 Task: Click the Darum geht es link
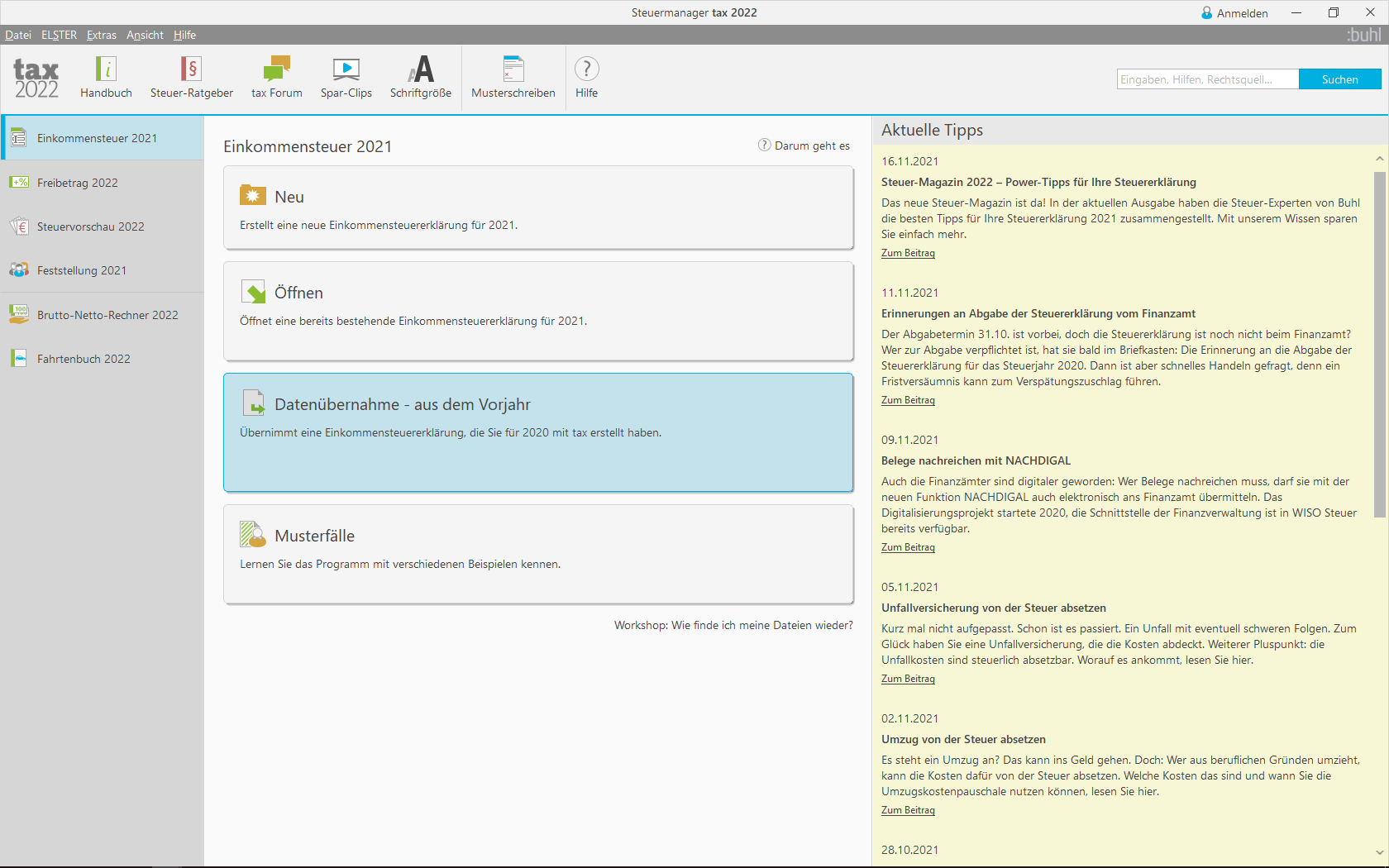click(x=812, y=145)
